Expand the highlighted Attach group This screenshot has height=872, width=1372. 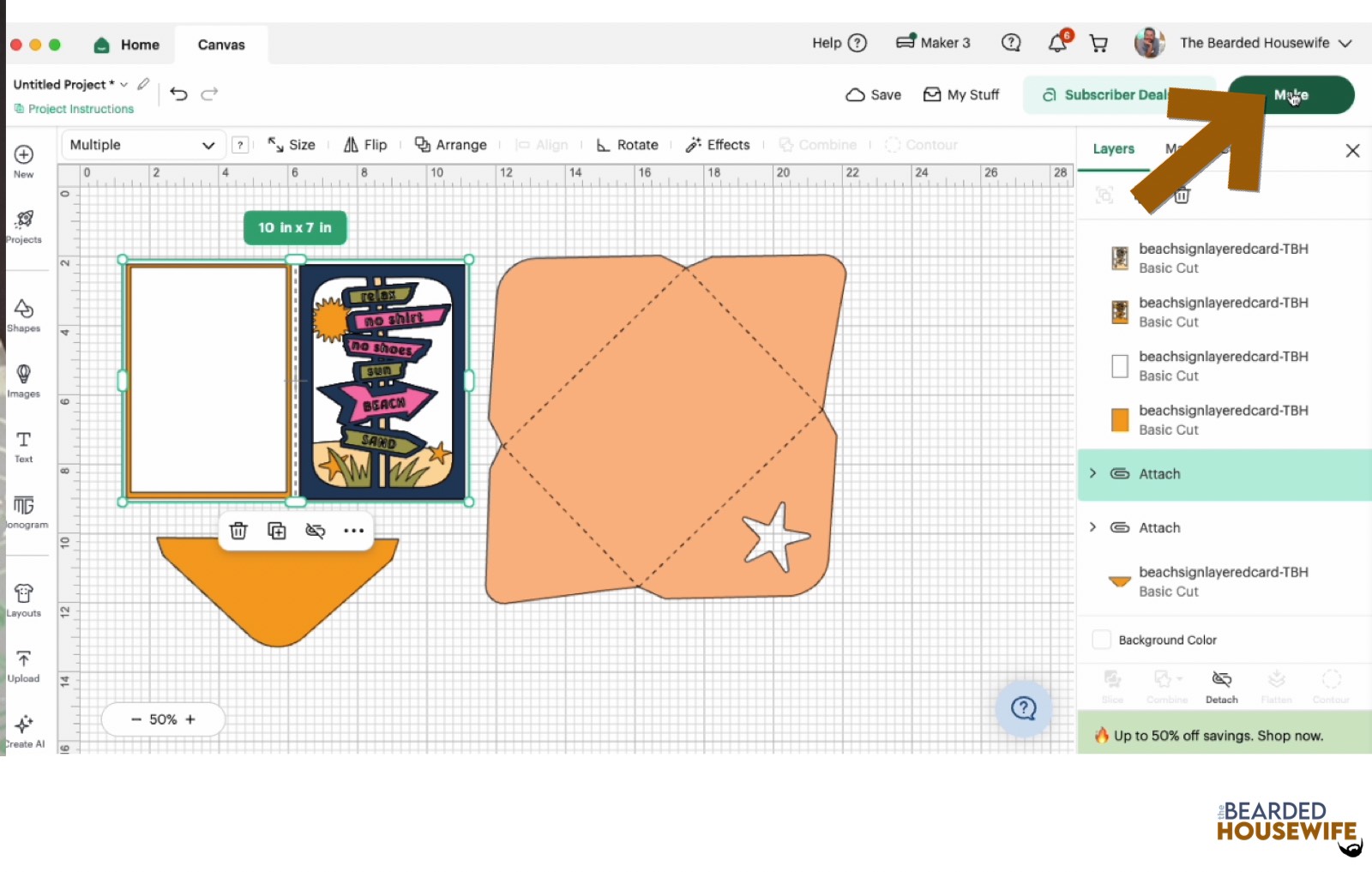click(x=1092, y=473)
